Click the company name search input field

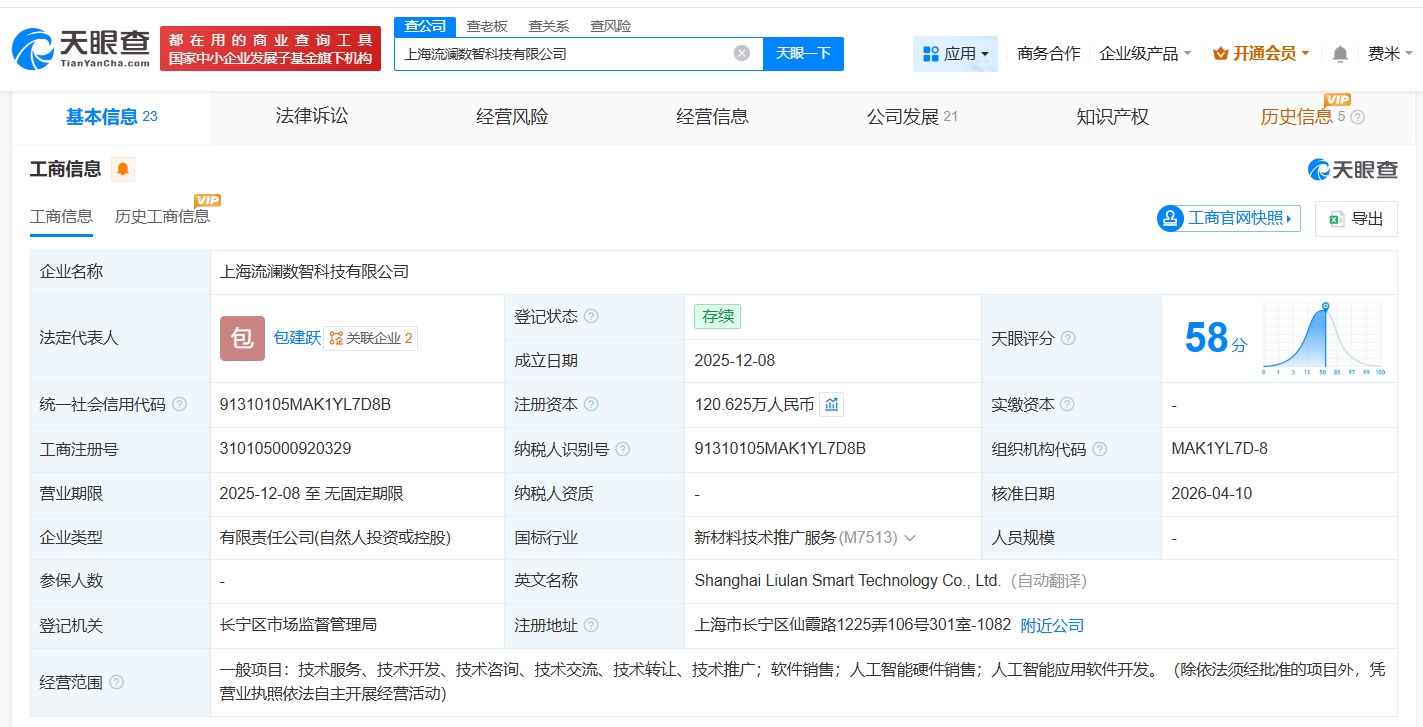[x=565, y=54]
